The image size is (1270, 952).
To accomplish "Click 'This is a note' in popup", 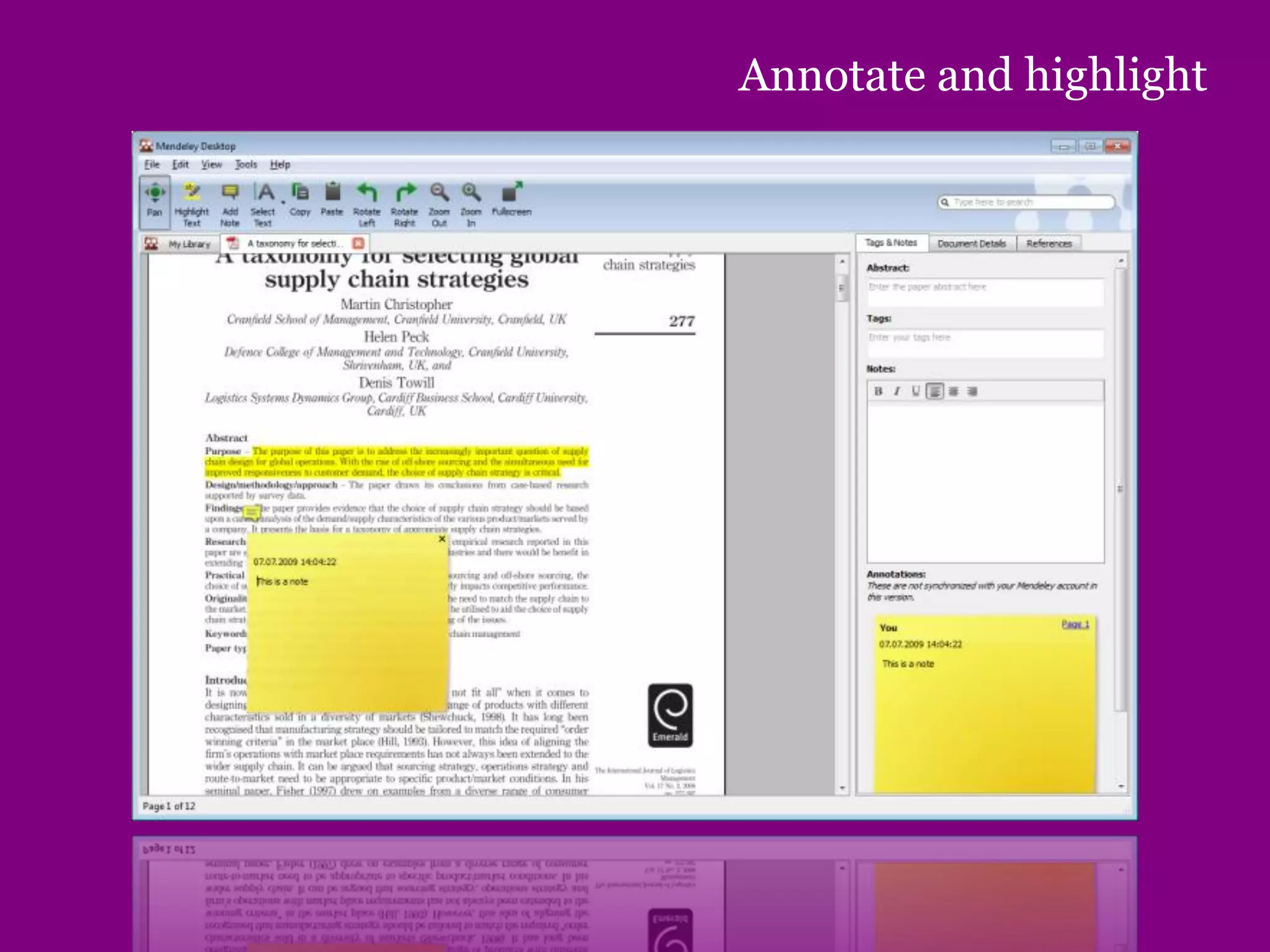I will click(x=283, y=581).
